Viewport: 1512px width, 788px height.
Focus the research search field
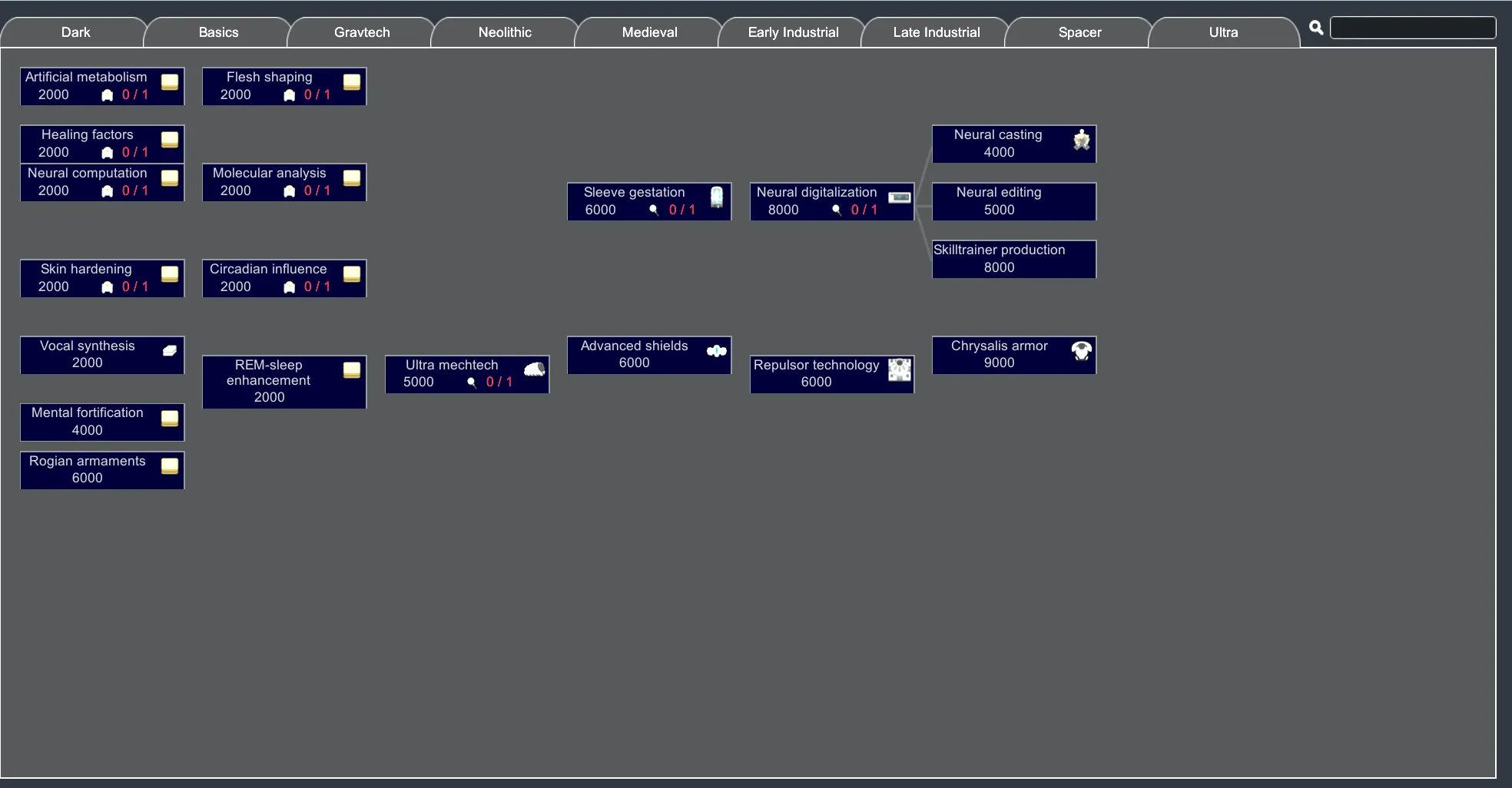point(1413,28)
